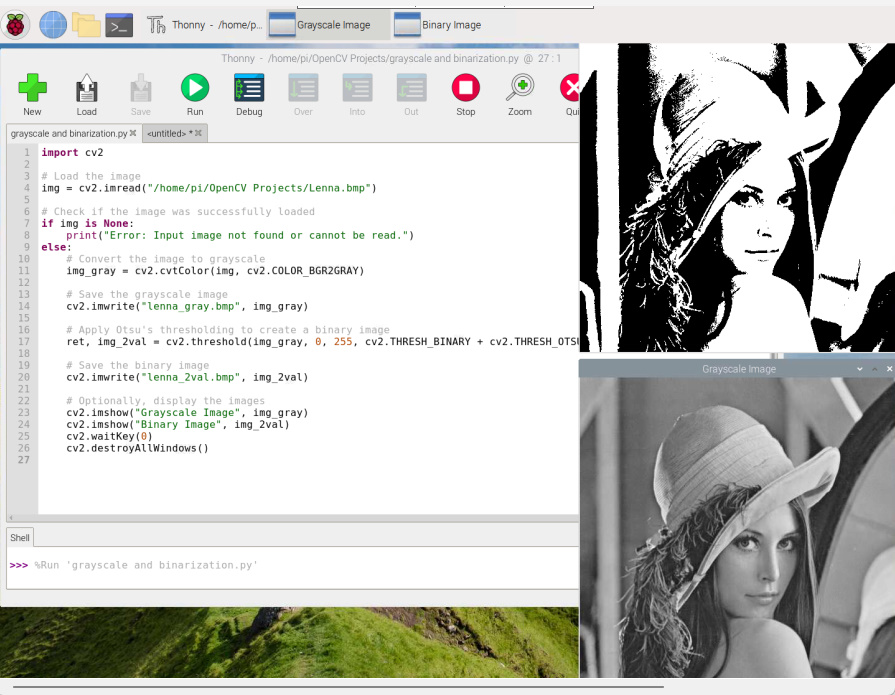This screenshot has height=695, width=895.
Task: Launch the web browser globe icon
Action: coord(53,25)
